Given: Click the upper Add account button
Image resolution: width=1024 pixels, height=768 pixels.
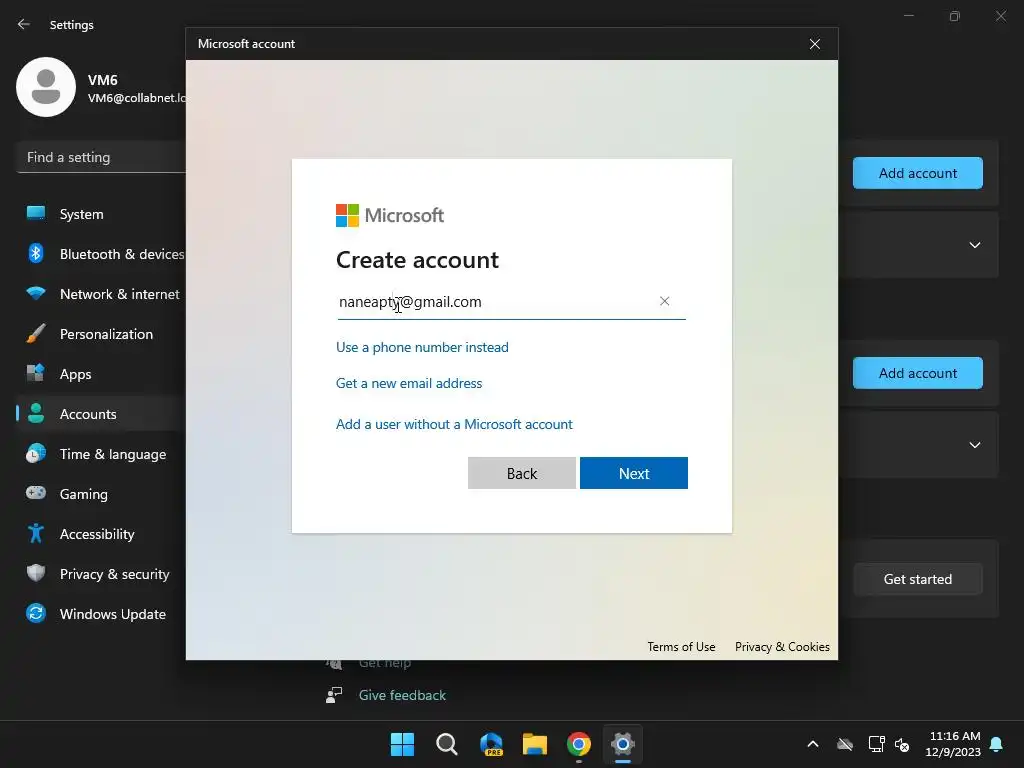Looking at the screenshot, I should tap(918, 173).
